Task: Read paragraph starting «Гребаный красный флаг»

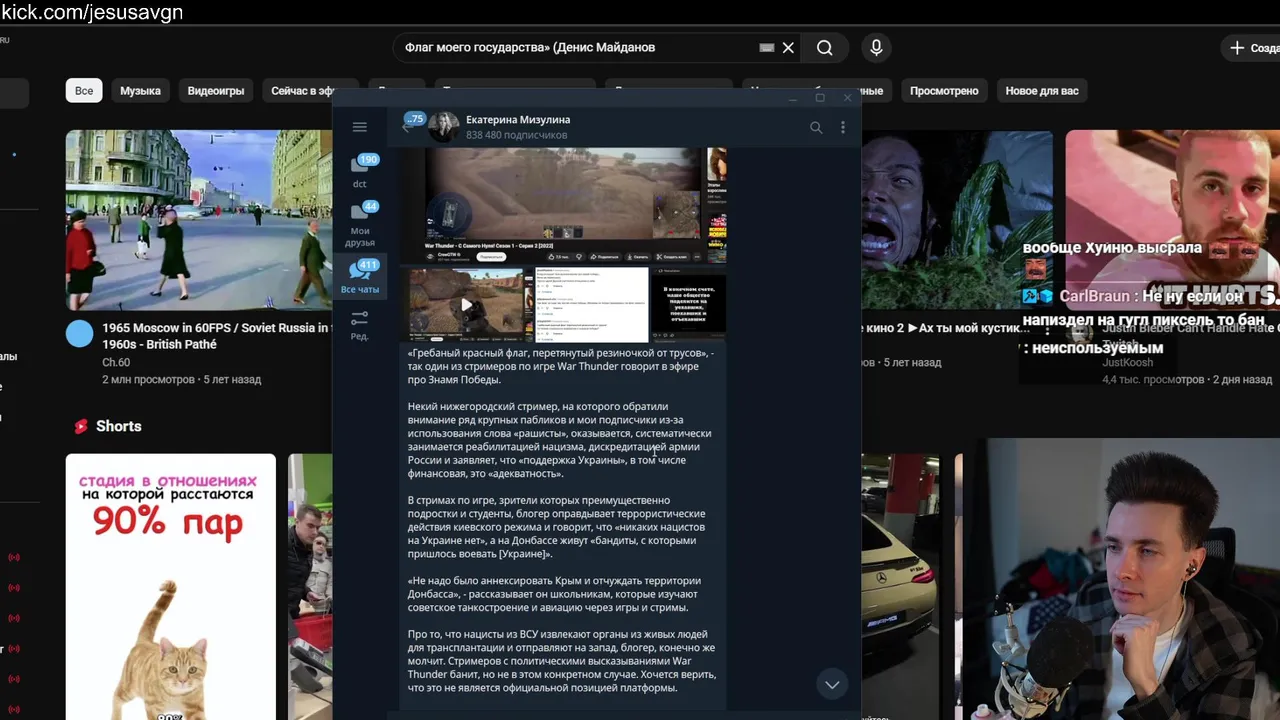Action: (561, 366)
